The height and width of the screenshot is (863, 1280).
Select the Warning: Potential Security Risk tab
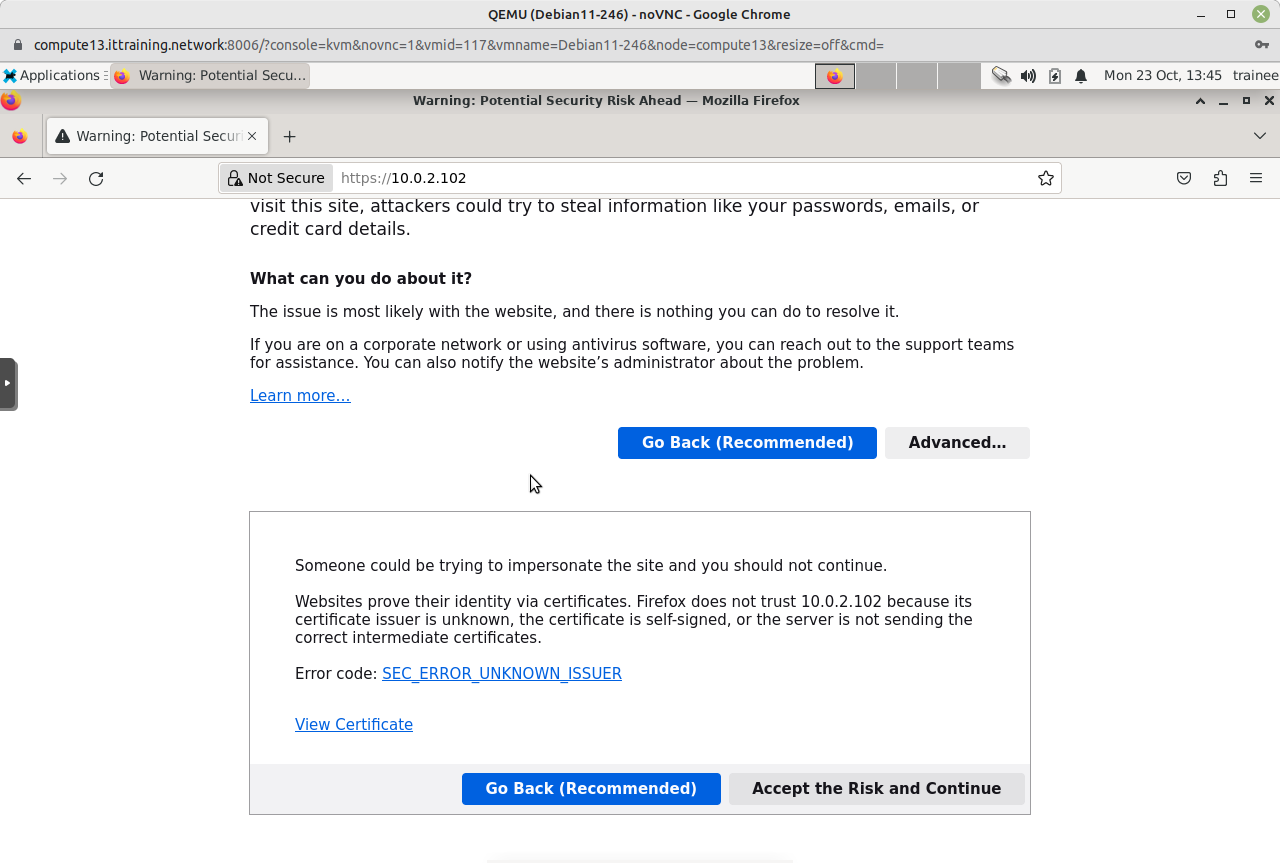click(157, 136)
